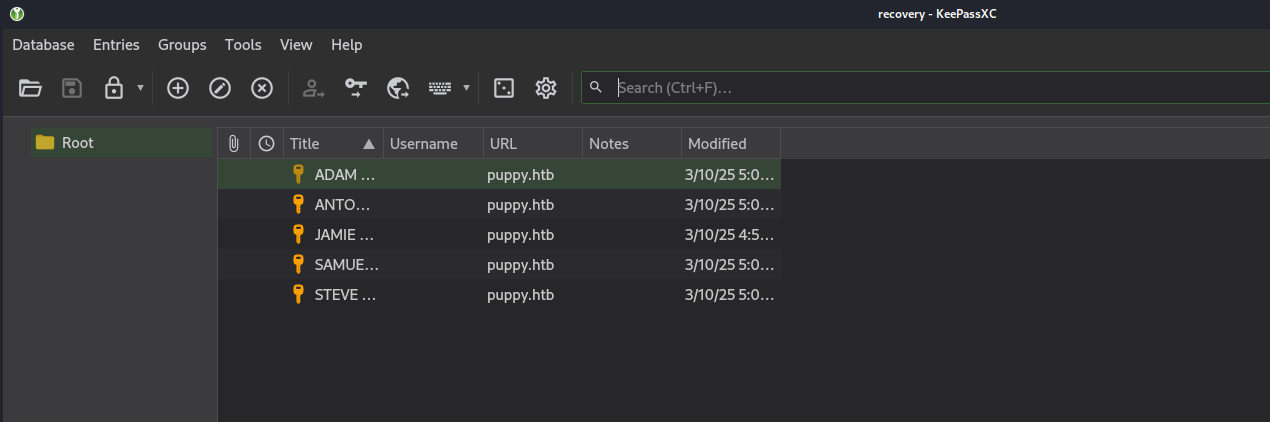Open the Groups menu
This screenshot has width=1270, height=422.
[182, 45]
